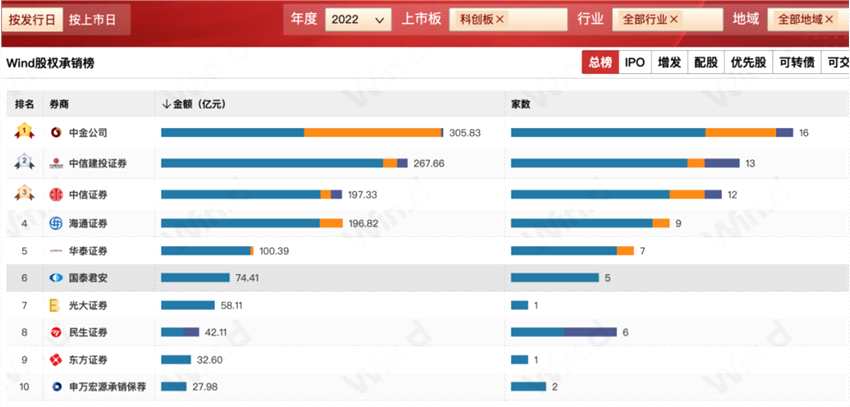Click the amount value 27.98

[204, 387]
